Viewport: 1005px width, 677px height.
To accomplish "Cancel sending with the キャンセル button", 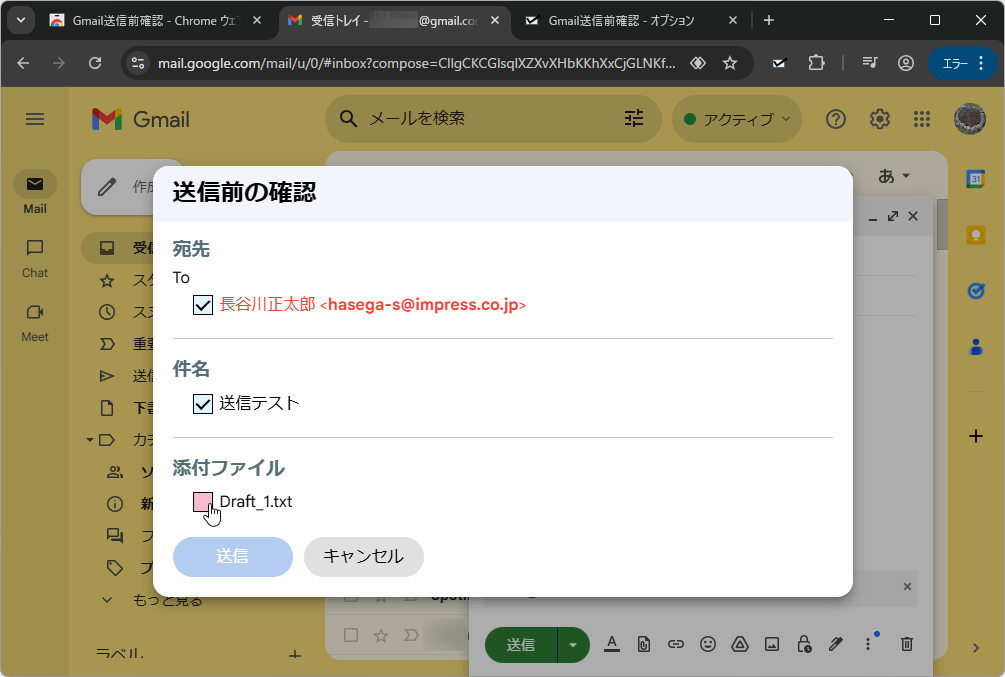I will tap(363, 557).
